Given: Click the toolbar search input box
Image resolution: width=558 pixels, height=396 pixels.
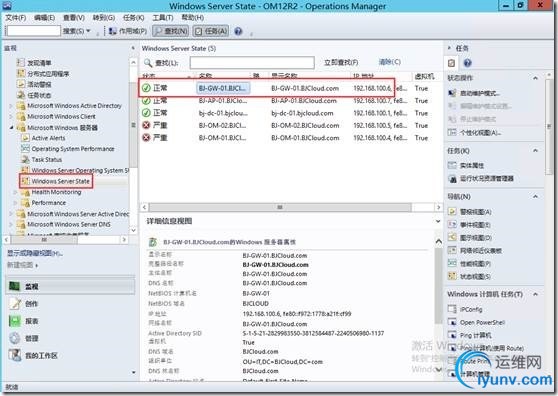Looking at the screenshot, I should click(x=33, y=31).
